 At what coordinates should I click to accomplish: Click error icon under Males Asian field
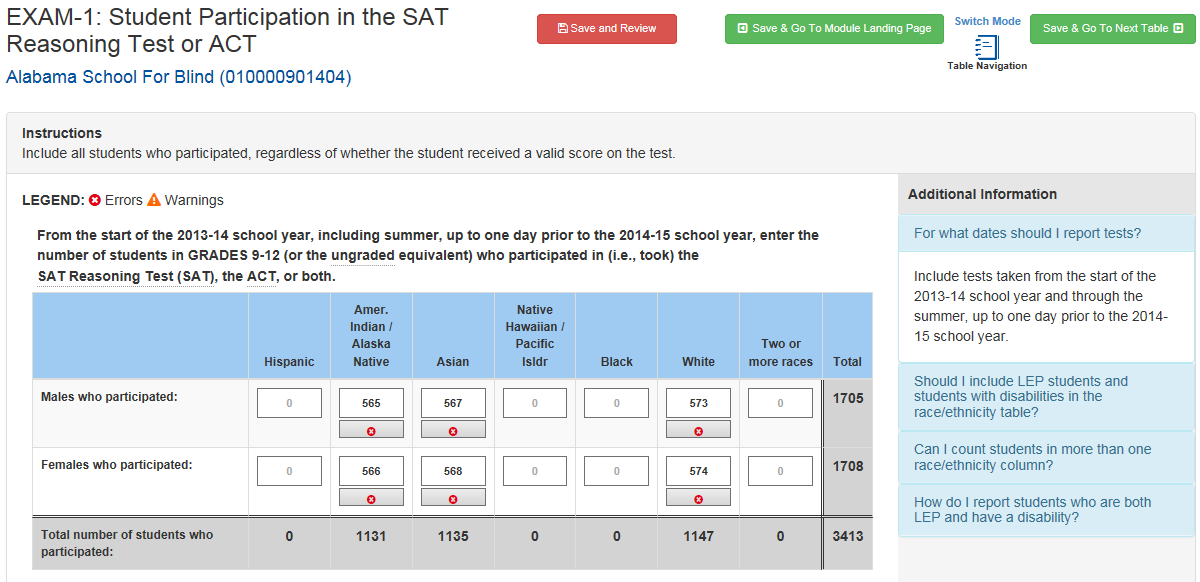pyautogui.click(x=453, y=430)
